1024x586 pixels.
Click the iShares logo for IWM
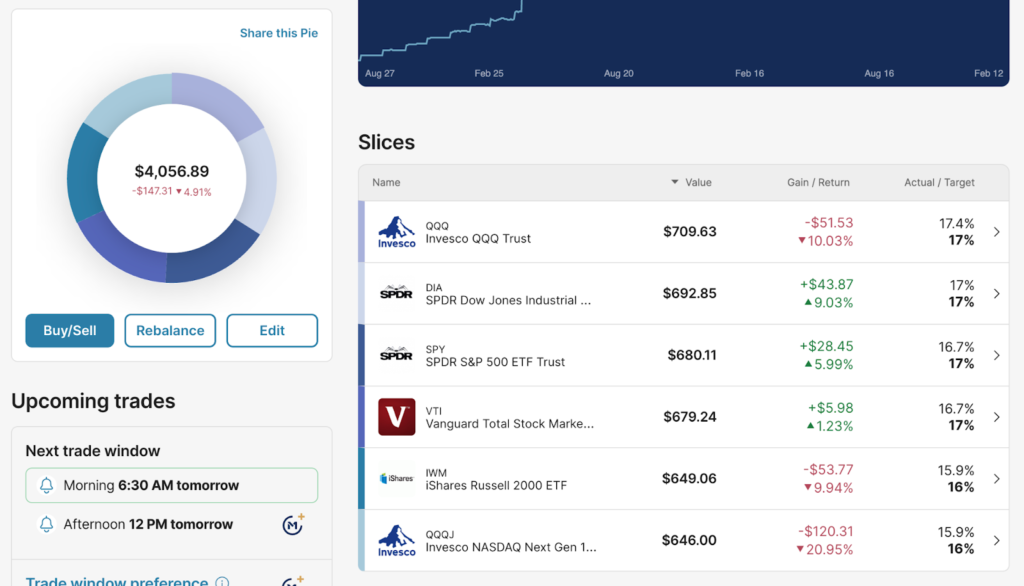[x=397, y=479]
